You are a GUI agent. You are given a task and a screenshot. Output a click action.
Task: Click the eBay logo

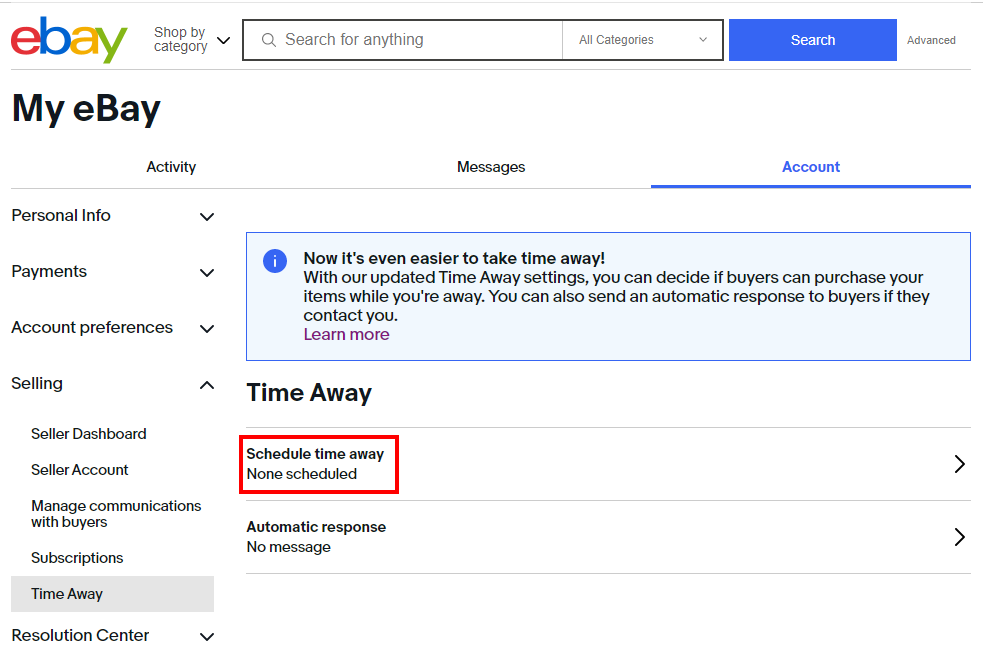pos(69,40)
